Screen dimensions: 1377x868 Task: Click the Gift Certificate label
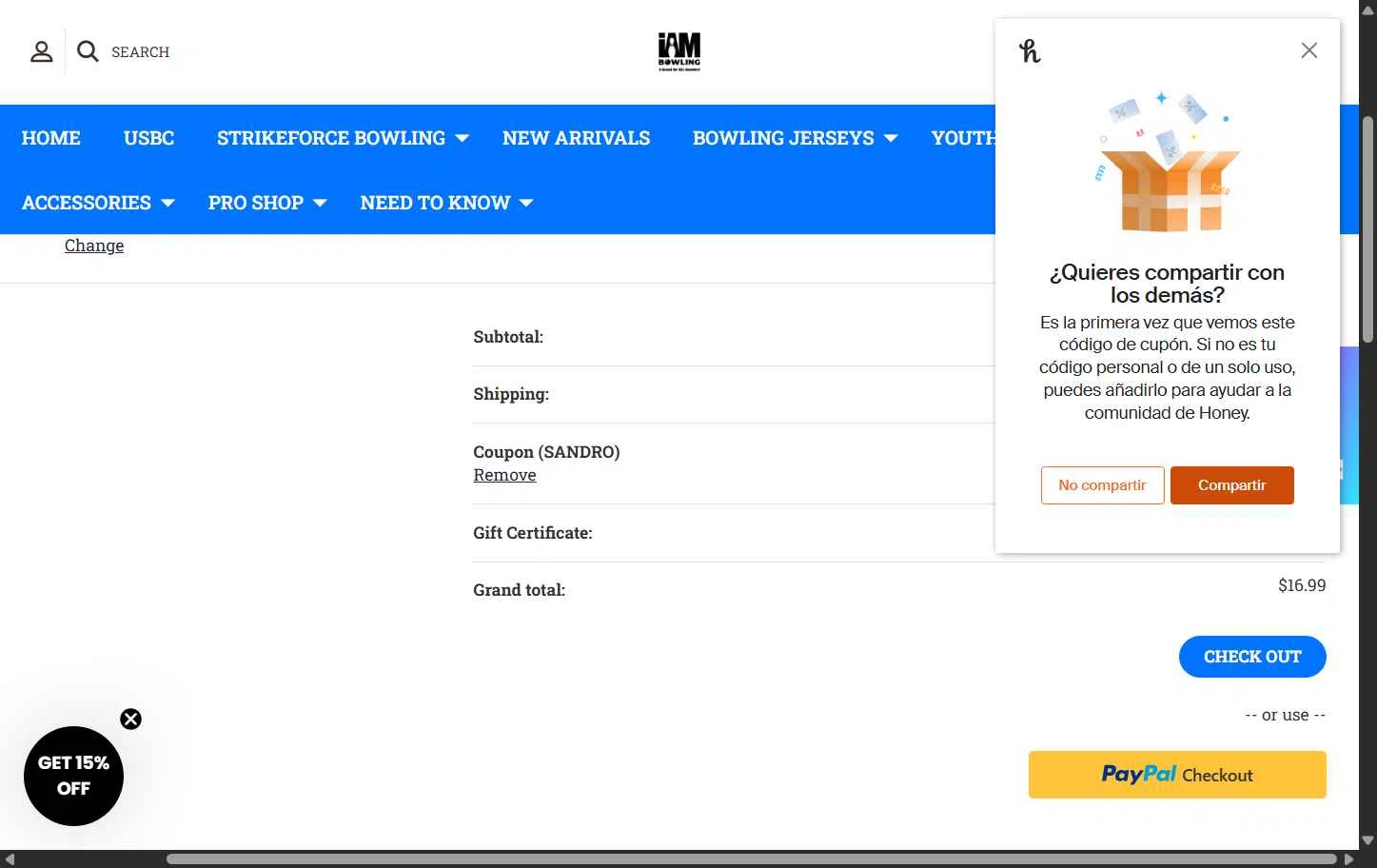(533, 533)
